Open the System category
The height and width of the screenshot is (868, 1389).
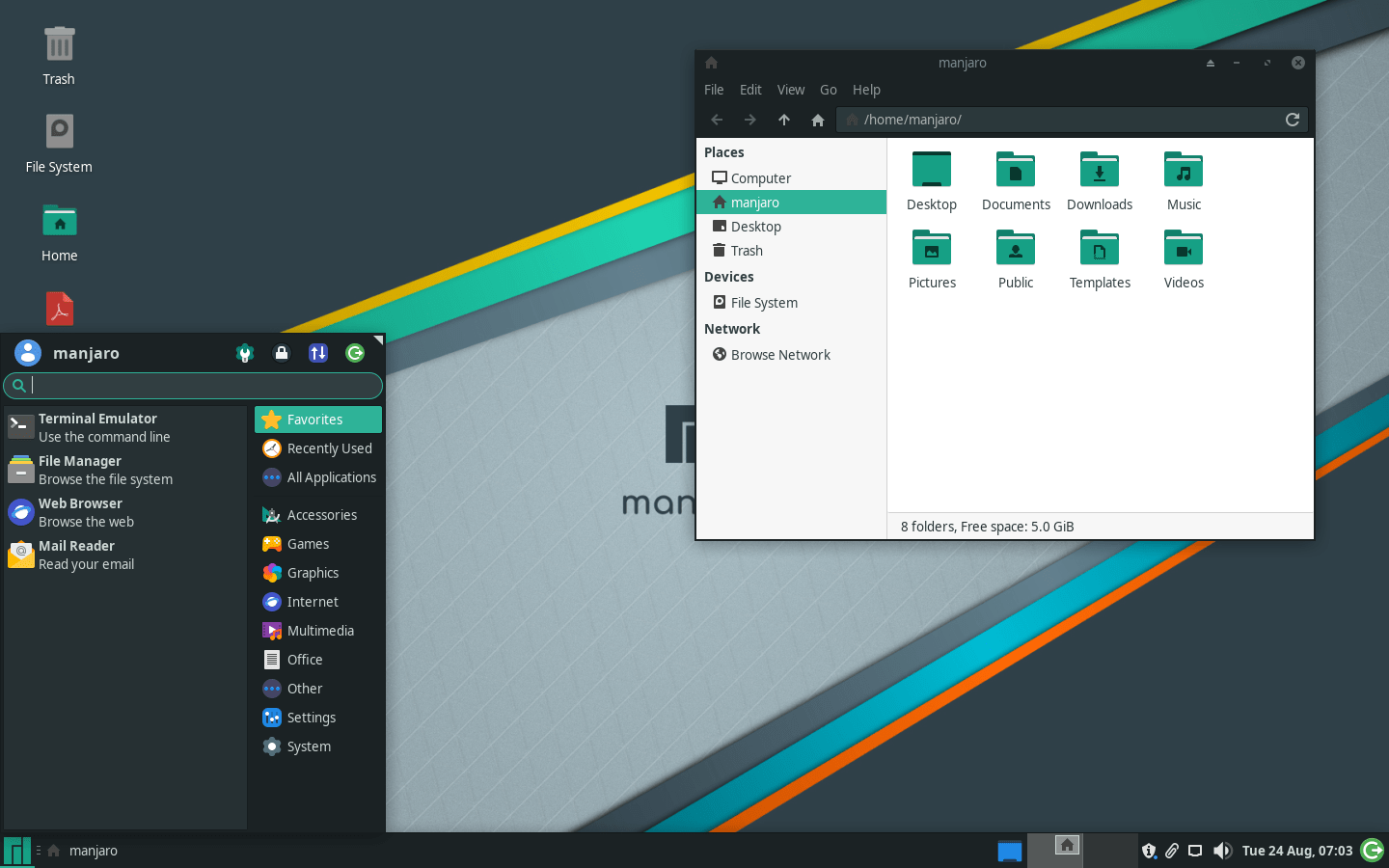click(318, 746)
